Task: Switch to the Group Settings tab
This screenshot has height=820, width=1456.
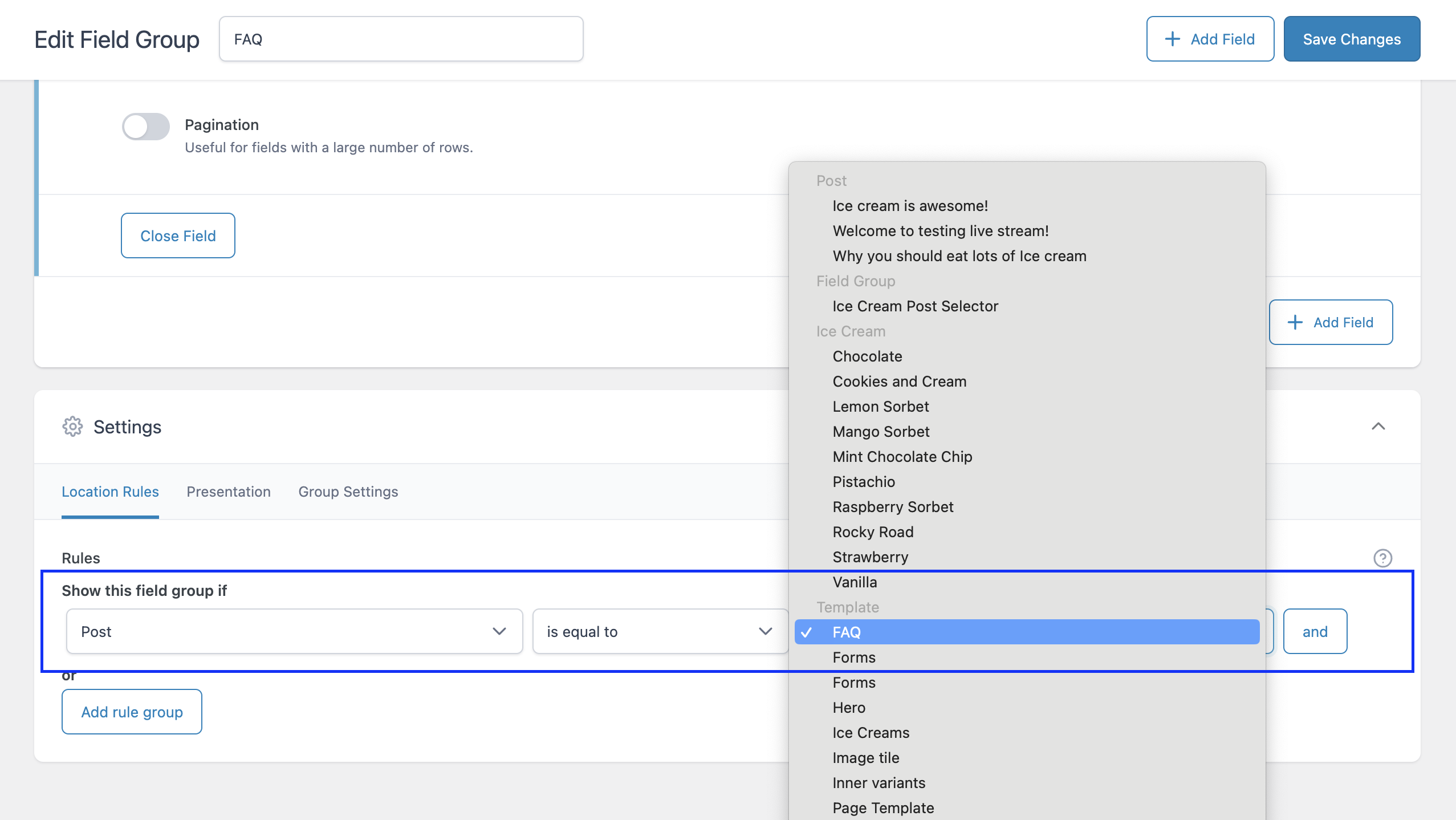Action: click(x=348, y=492)
